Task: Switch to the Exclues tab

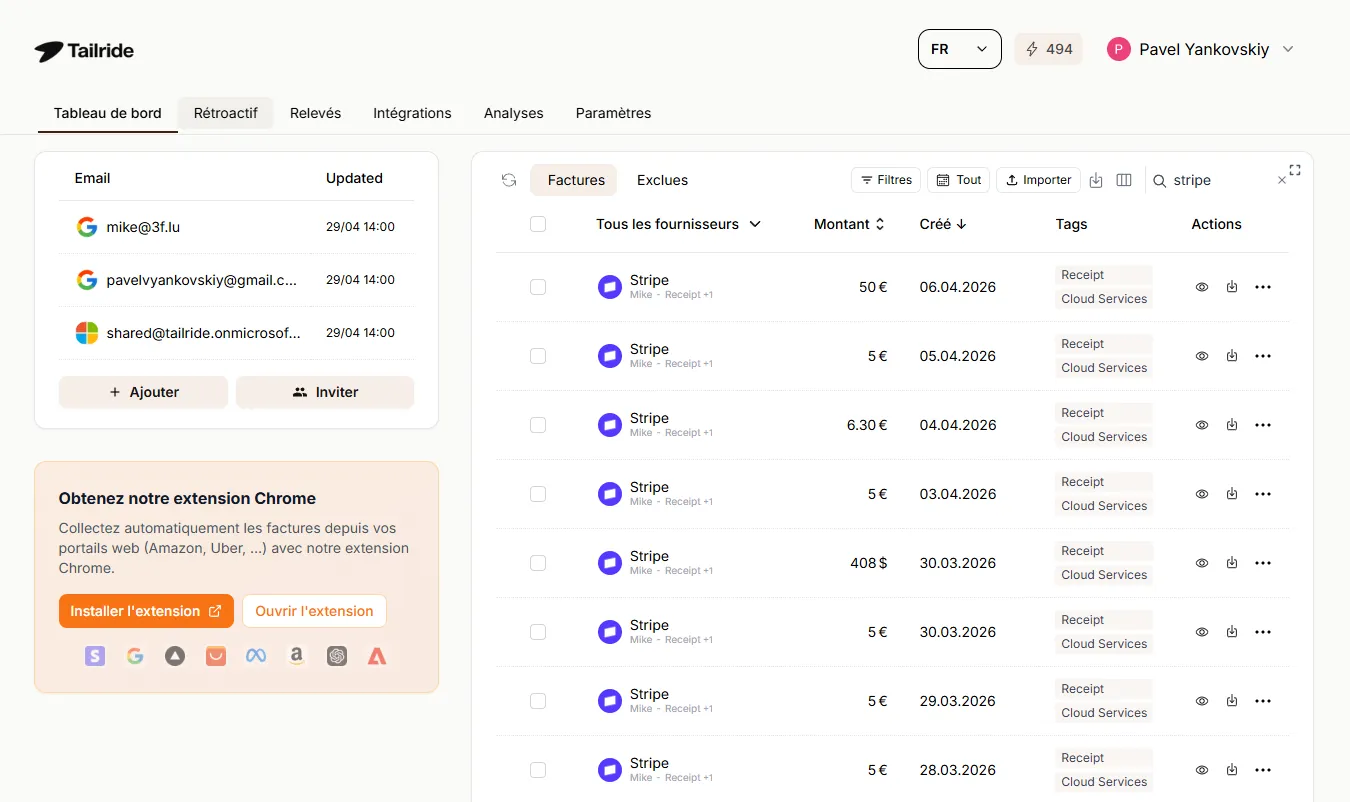Action: (662, 180)
